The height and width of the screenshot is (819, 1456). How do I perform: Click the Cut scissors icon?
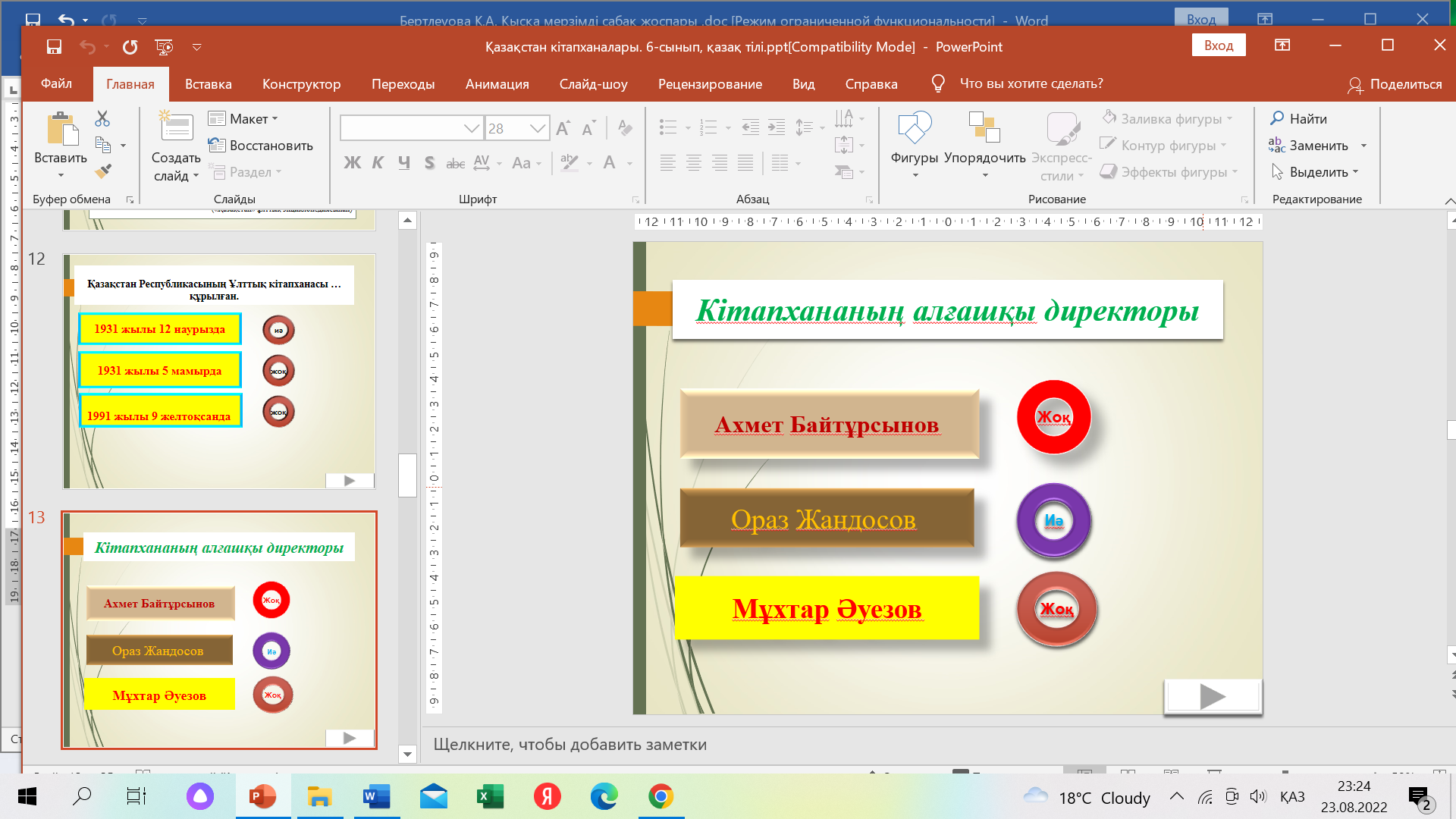pos(102,119)
